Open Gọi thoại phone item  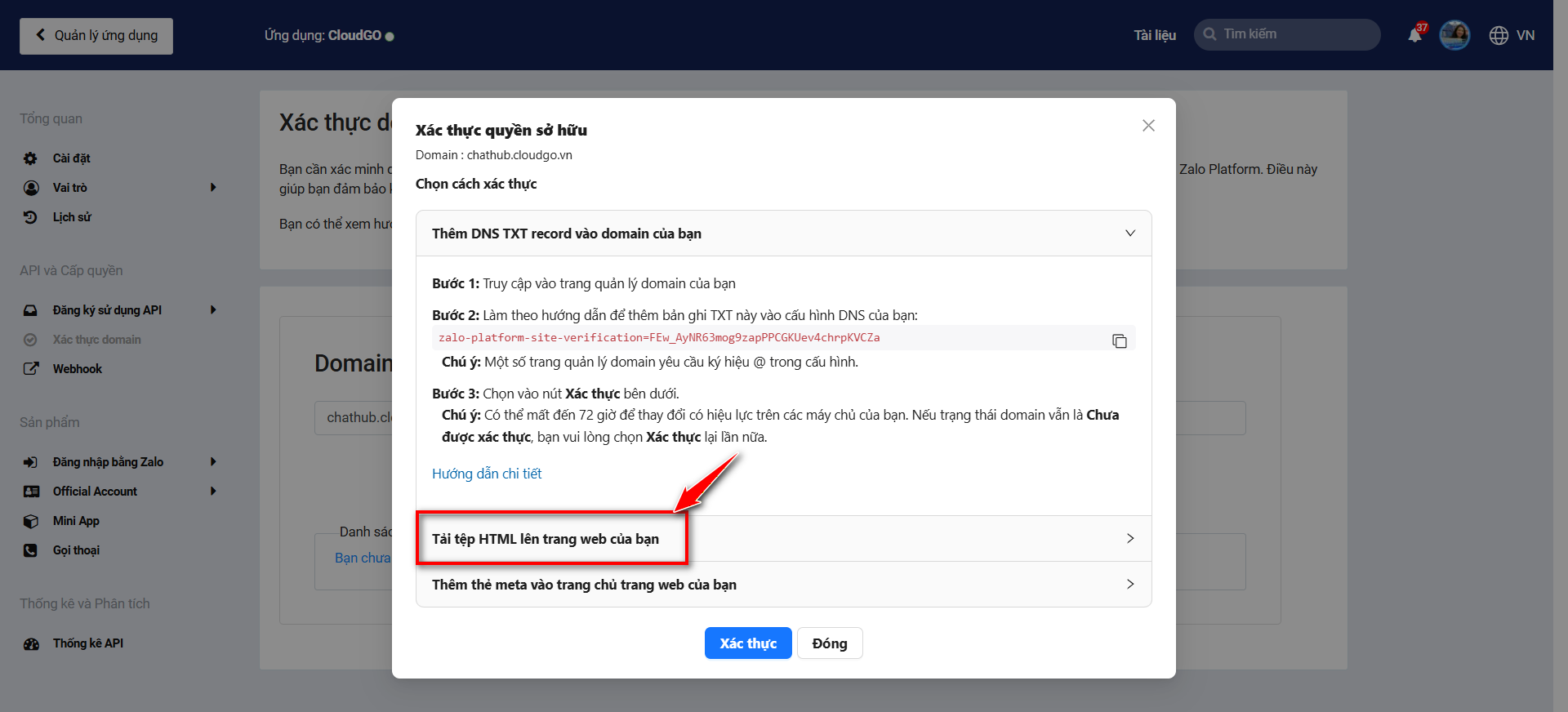(x=76, y=550)
